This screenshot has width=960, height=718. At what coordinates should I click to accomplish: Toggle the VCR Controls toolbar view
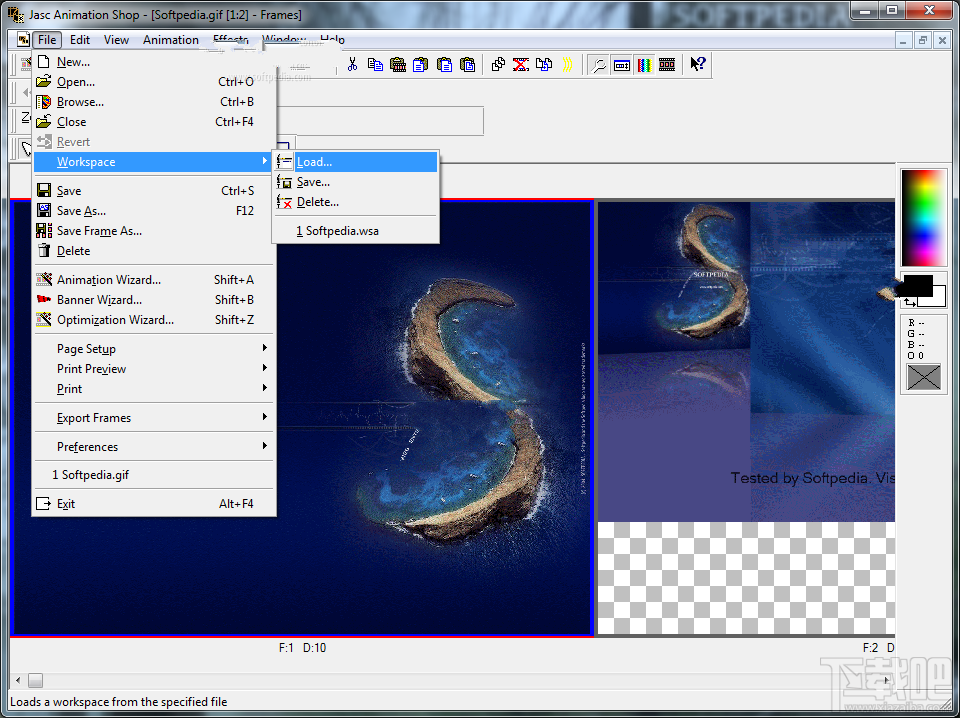click(x=622, y=64)
